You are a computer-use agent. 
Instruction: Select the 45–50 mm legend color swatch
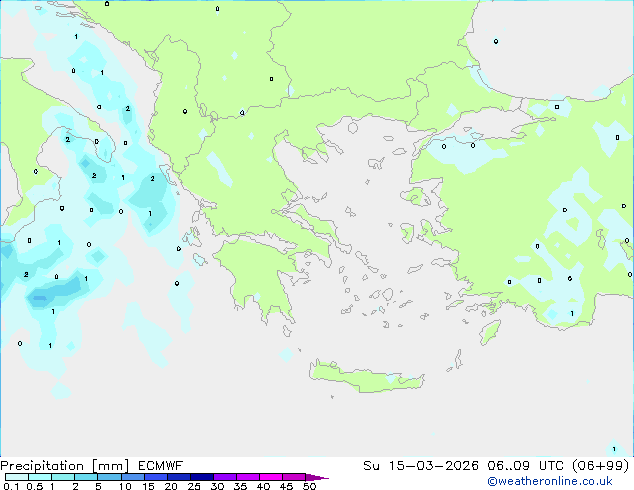[294, 477]
